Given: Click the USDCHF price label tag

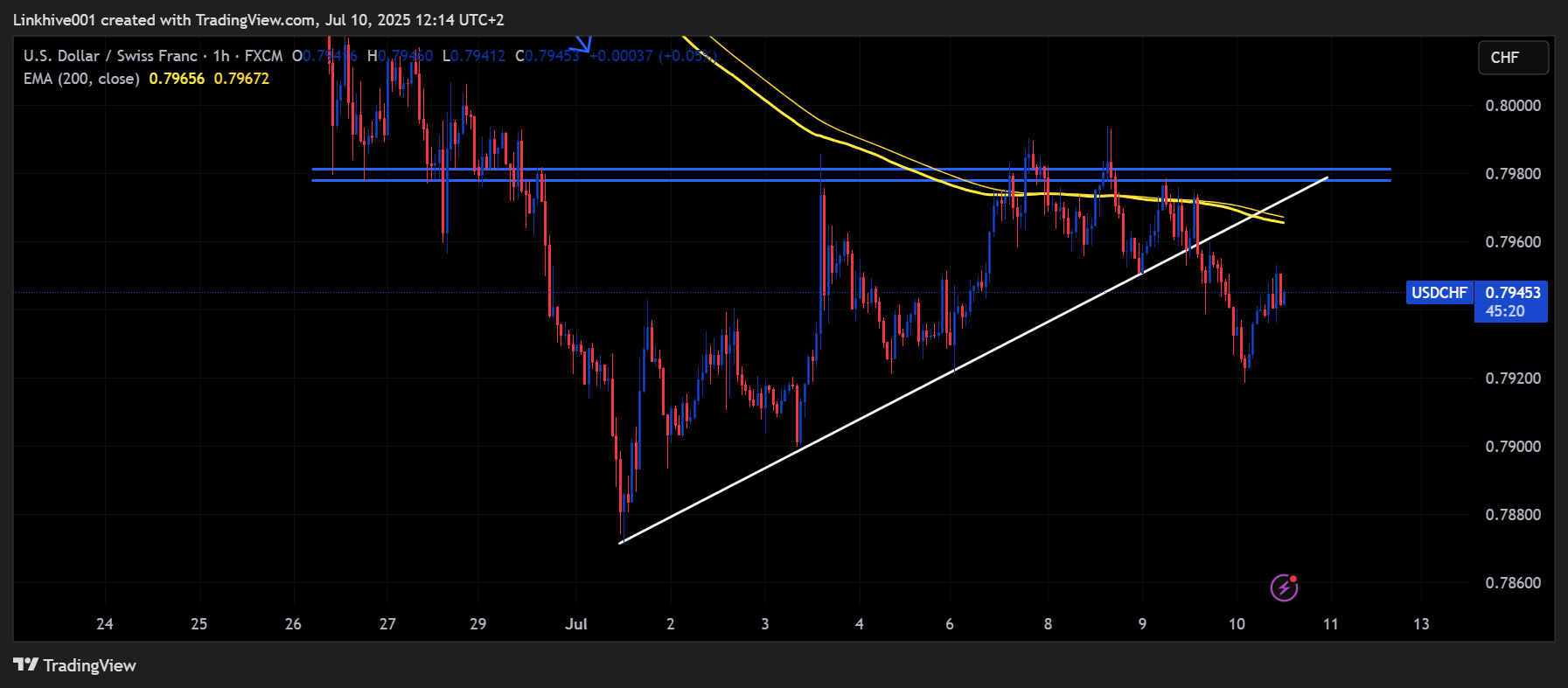Looking at the screenshot, I should [1439, 293].
